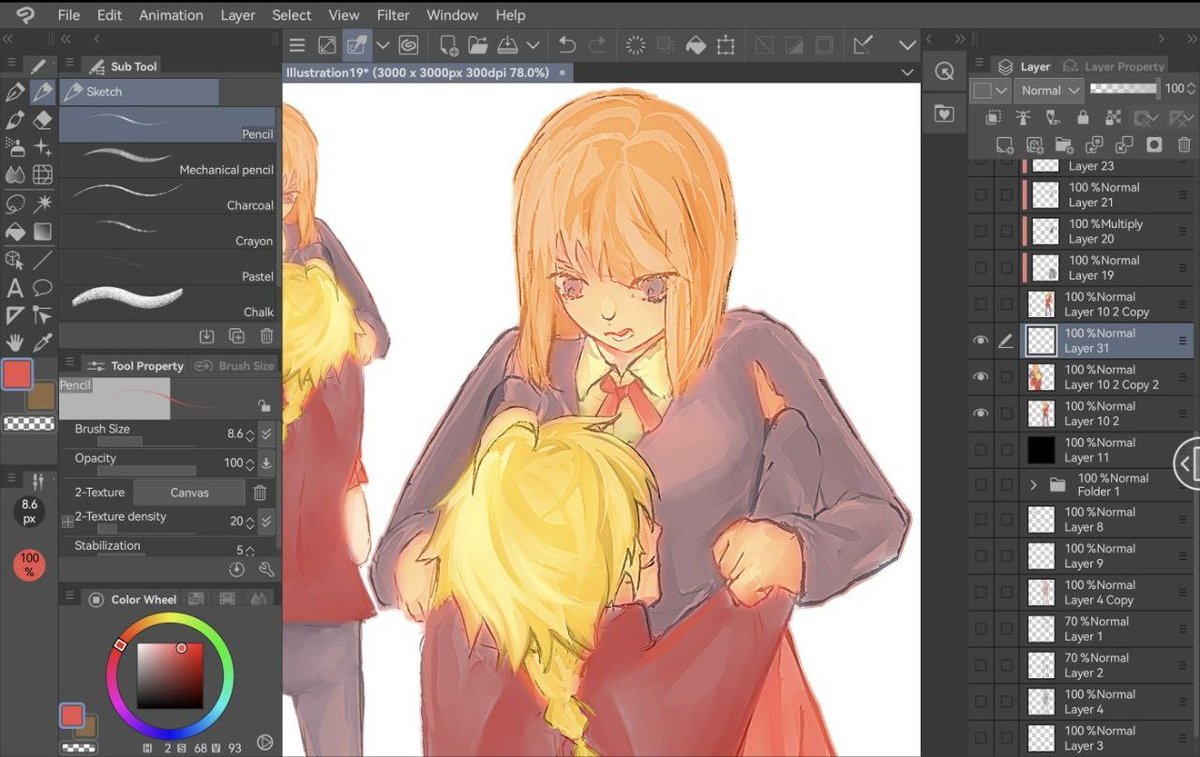The width and height of the screenshot is (1200, 757).
Task: Switch to the Layer Property tab
Action: pyautogui.click(x=1114, y=66)
